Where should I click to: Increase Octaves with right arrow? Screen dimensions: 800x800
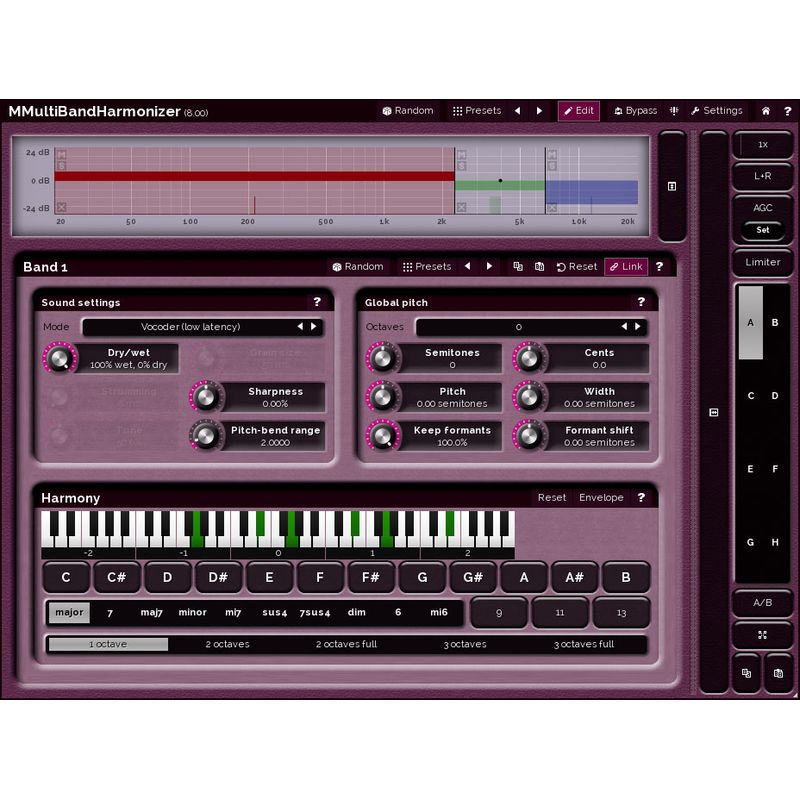pyautogui.click(x=638, y=327)
